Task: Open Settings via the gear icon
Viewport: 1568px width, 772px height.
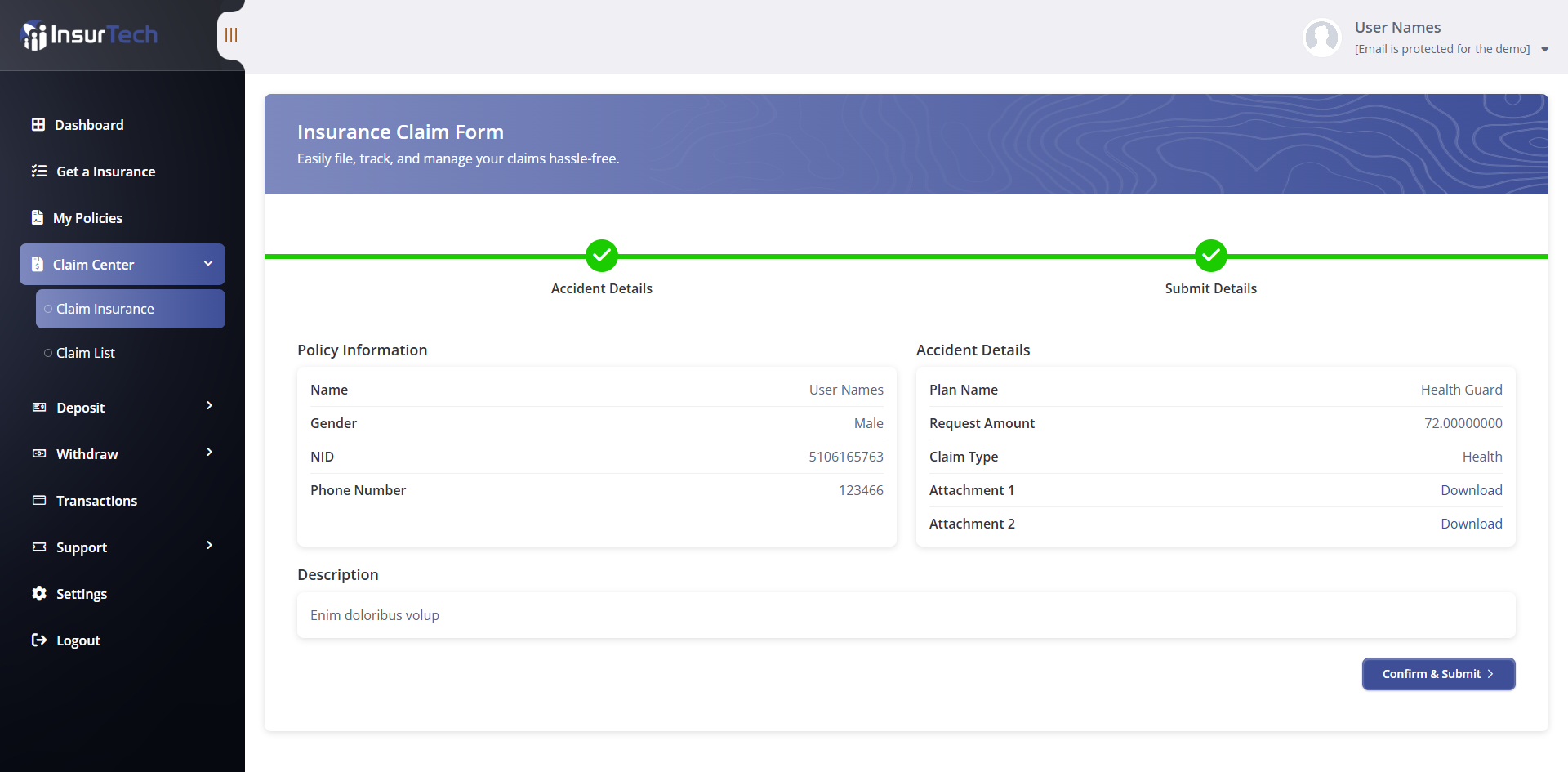Action: coord(39,593)
